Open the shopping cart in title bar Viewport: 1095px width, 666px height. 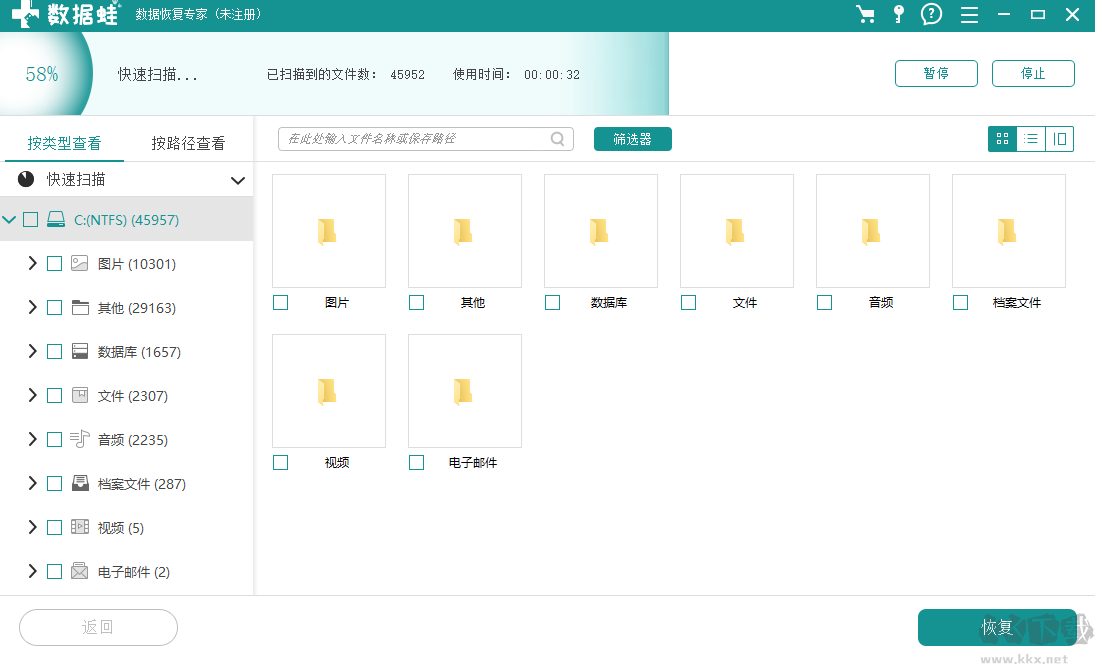click(x=864, y=15)
